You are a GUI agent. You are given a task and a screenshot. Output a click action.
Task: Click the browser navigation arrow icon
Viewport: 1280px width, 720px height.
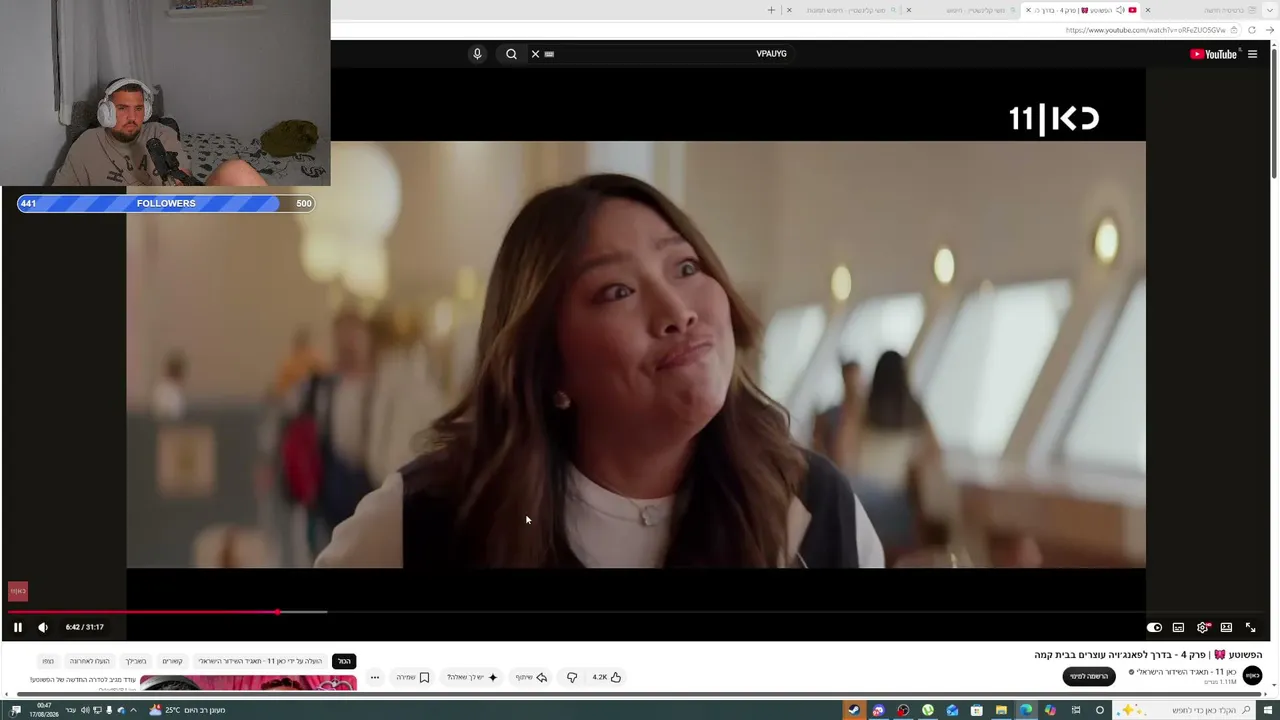click(x=1270, y=30)
